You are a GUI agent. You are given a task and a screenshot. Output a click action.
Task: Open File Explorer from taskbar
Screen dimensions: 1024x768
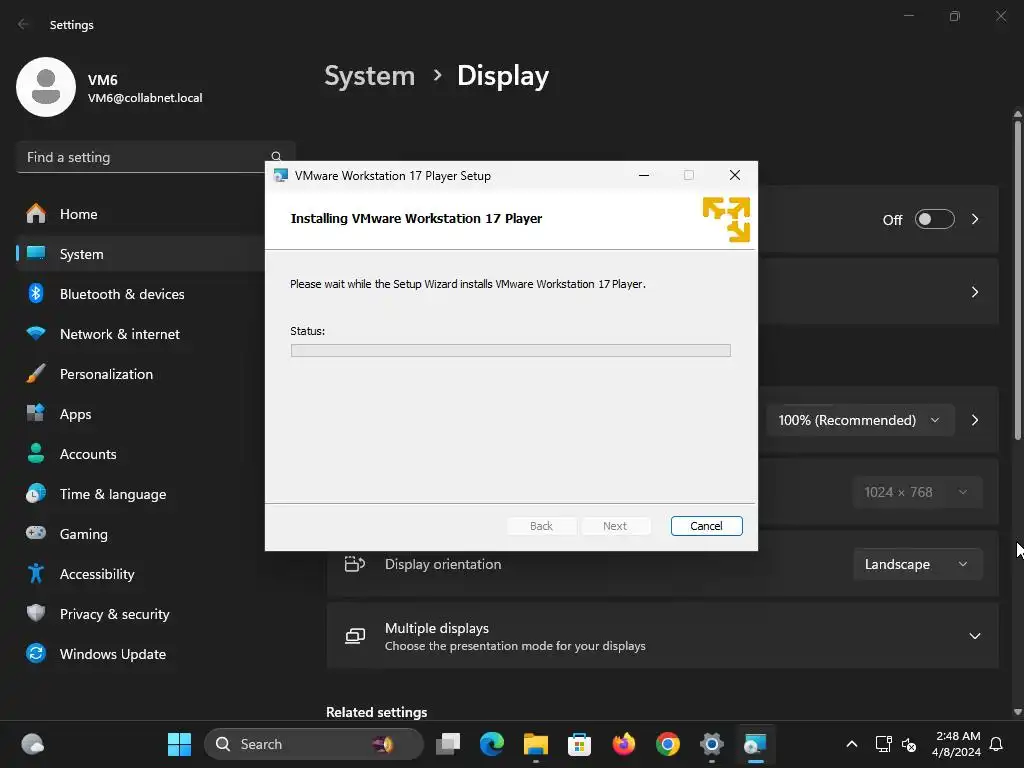point(536,744)
